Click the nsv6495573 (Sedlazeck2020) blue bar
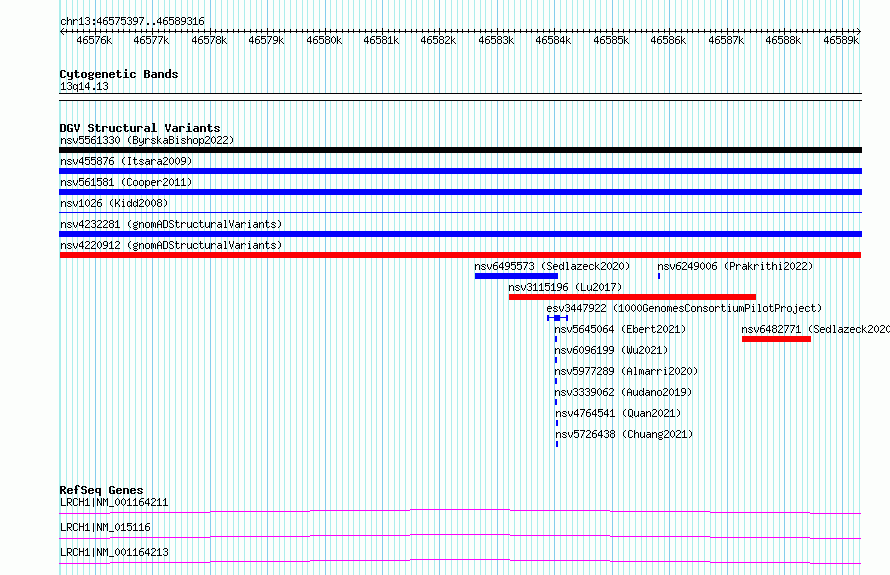Screen dimensions: 890x575 (x=517, y=276)
